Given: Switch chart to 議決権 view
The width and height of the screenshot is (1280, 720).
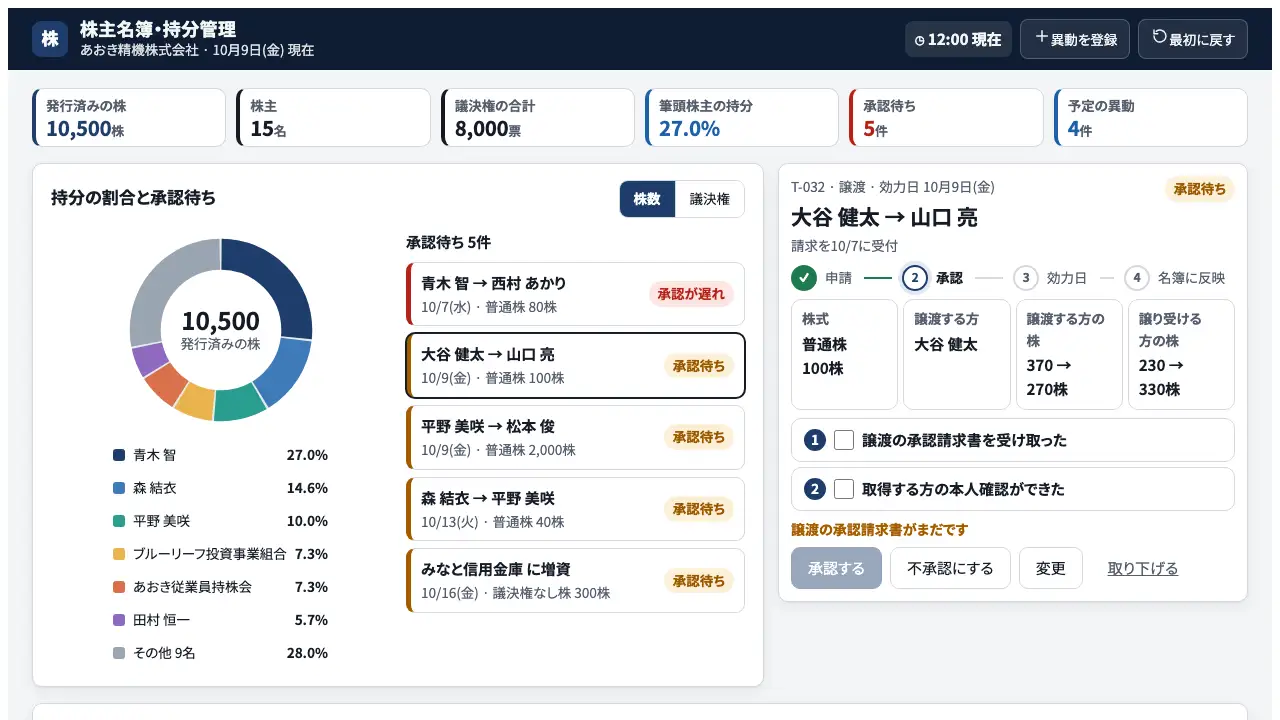Looking at the screenshot, I should click(x=710, y=199).
